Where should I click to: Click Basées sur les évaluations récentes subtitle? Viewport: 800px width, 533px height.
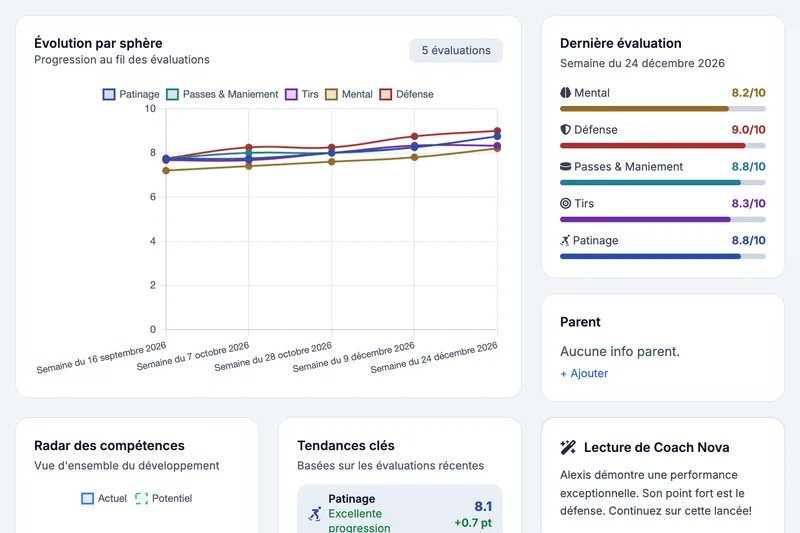[x=390, y=466]
